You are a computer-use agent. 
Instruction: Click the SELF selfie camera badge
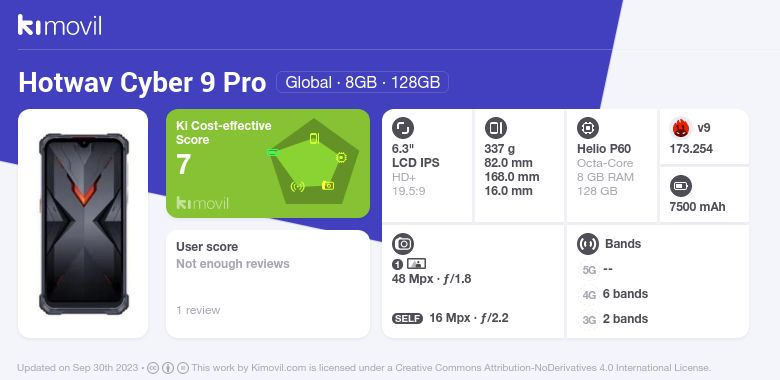pos(407,318)
